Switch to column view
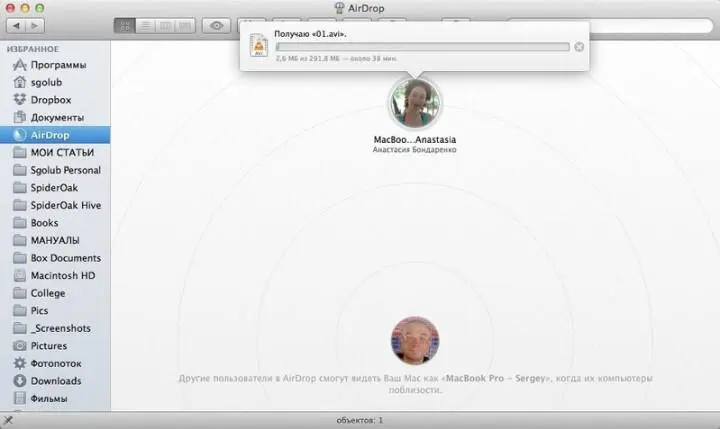 tap(165, 26)
